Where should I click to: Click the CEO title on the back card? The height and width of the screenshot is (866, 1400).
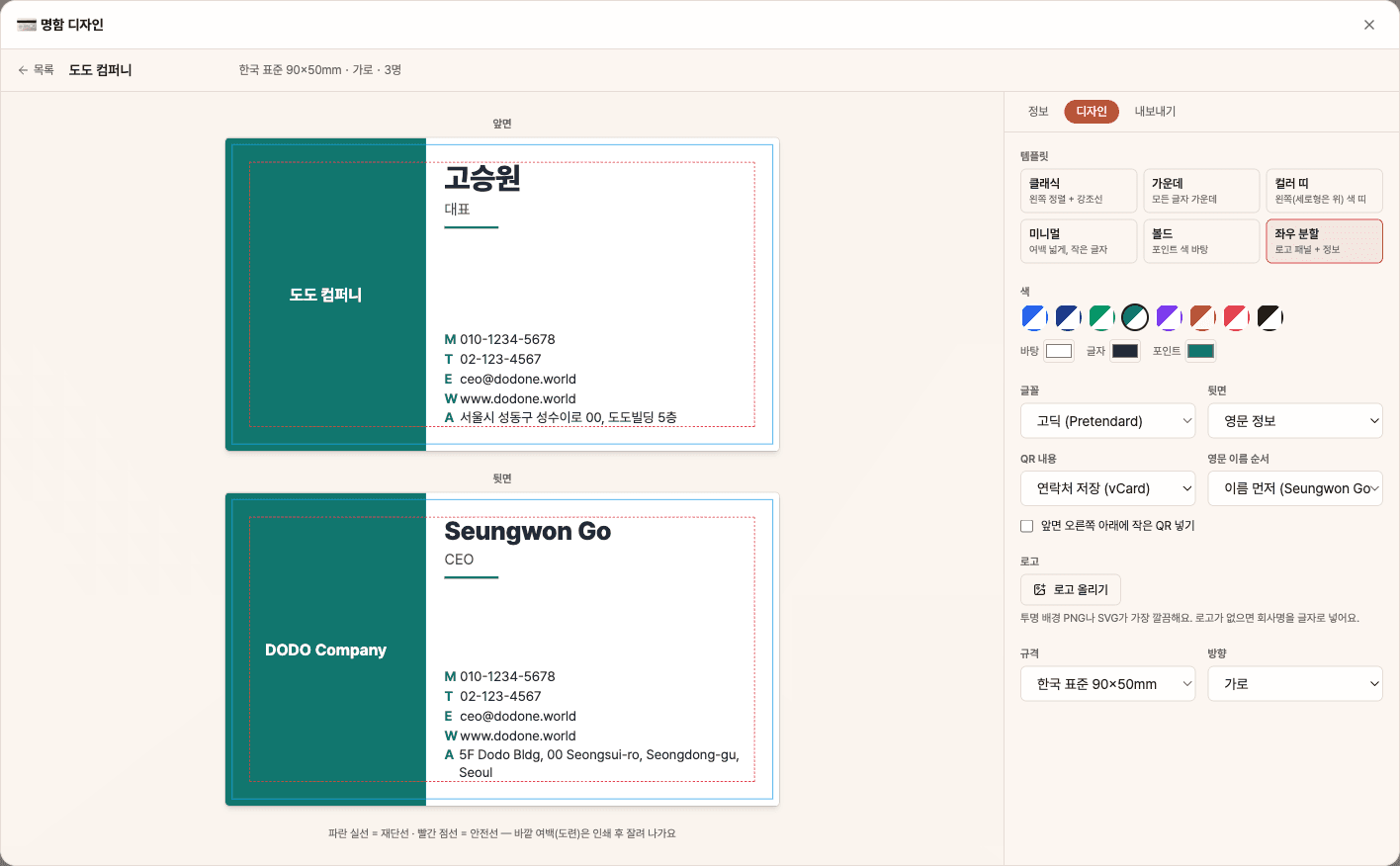pyautogui.click(x=459, y=560)
